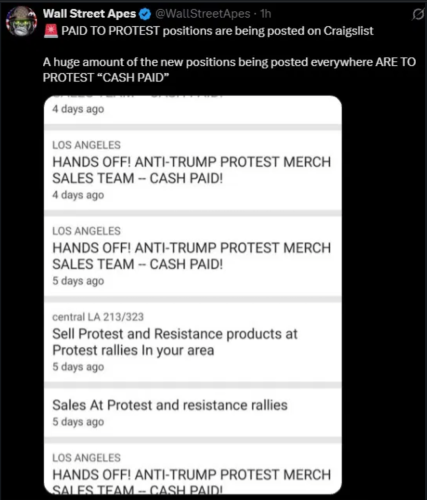Open the Wall Street Apes display name
This screenshot has height=500, width=427.
coord(89,14)
